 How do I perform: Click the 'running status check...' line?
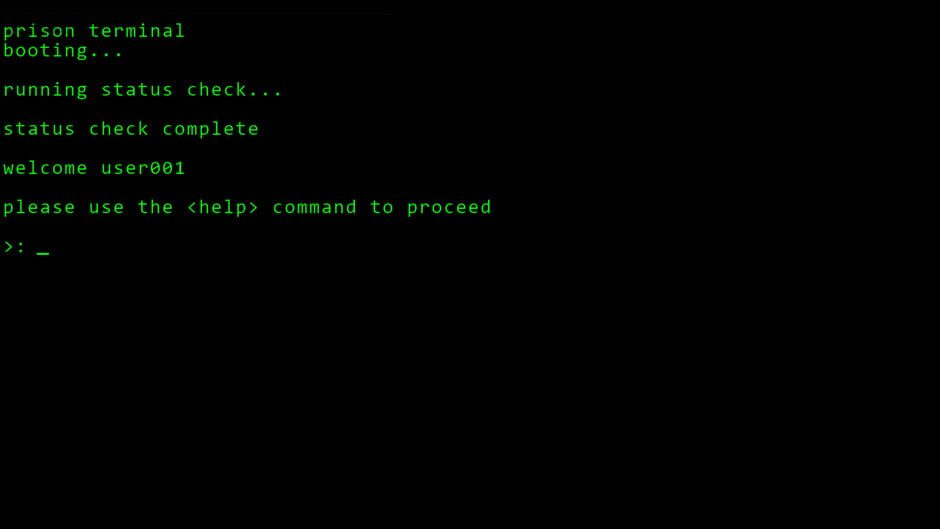tap(142, 90)
